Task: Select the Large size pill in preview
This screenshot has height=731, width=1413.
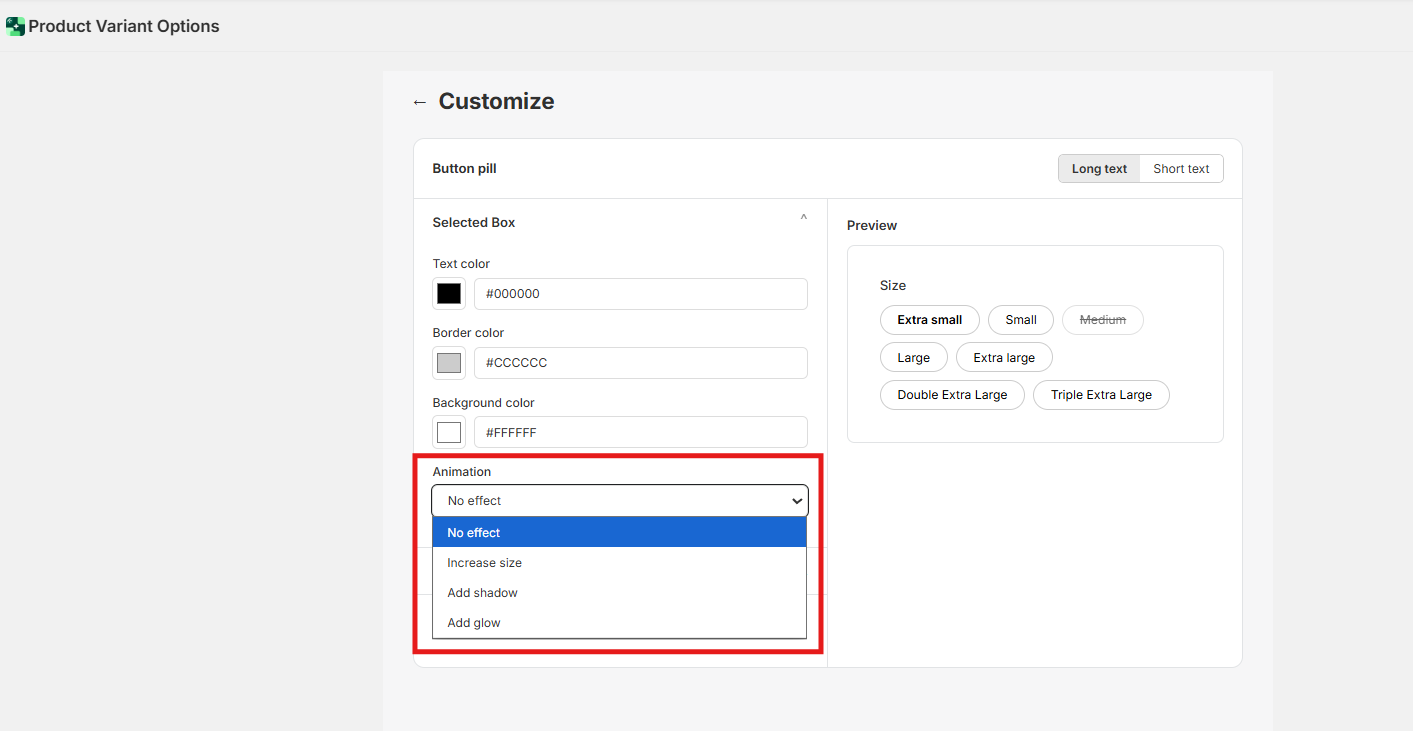Action: point(913,358)
